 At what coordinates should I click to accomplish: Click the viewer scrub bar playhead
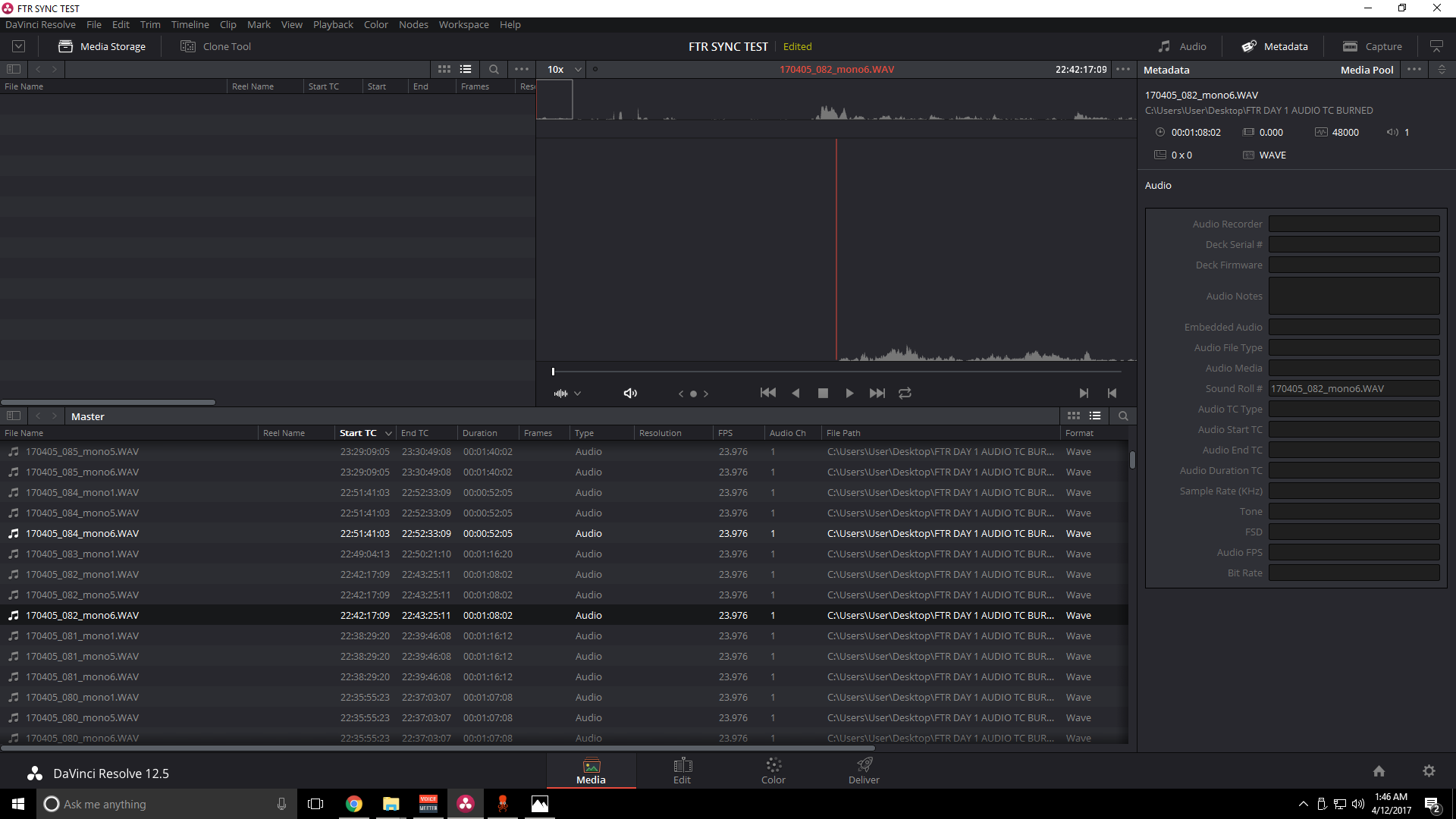pyautogui.click(x=553, y=372)
